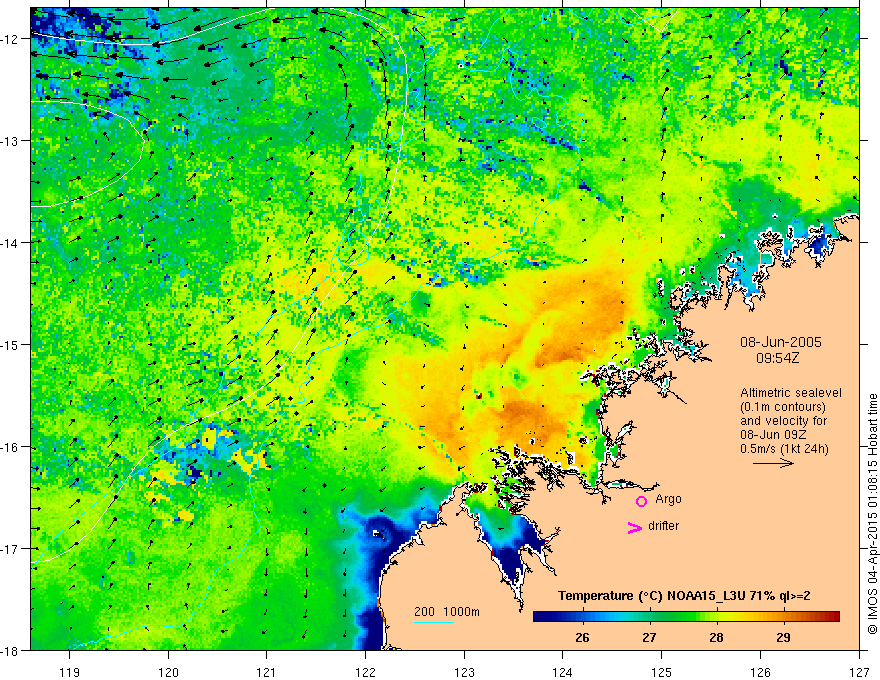This screenshot has height=680, width=880.
Task: Click longitude label 127 on bottom axis
Action: (x=859, y=672)
